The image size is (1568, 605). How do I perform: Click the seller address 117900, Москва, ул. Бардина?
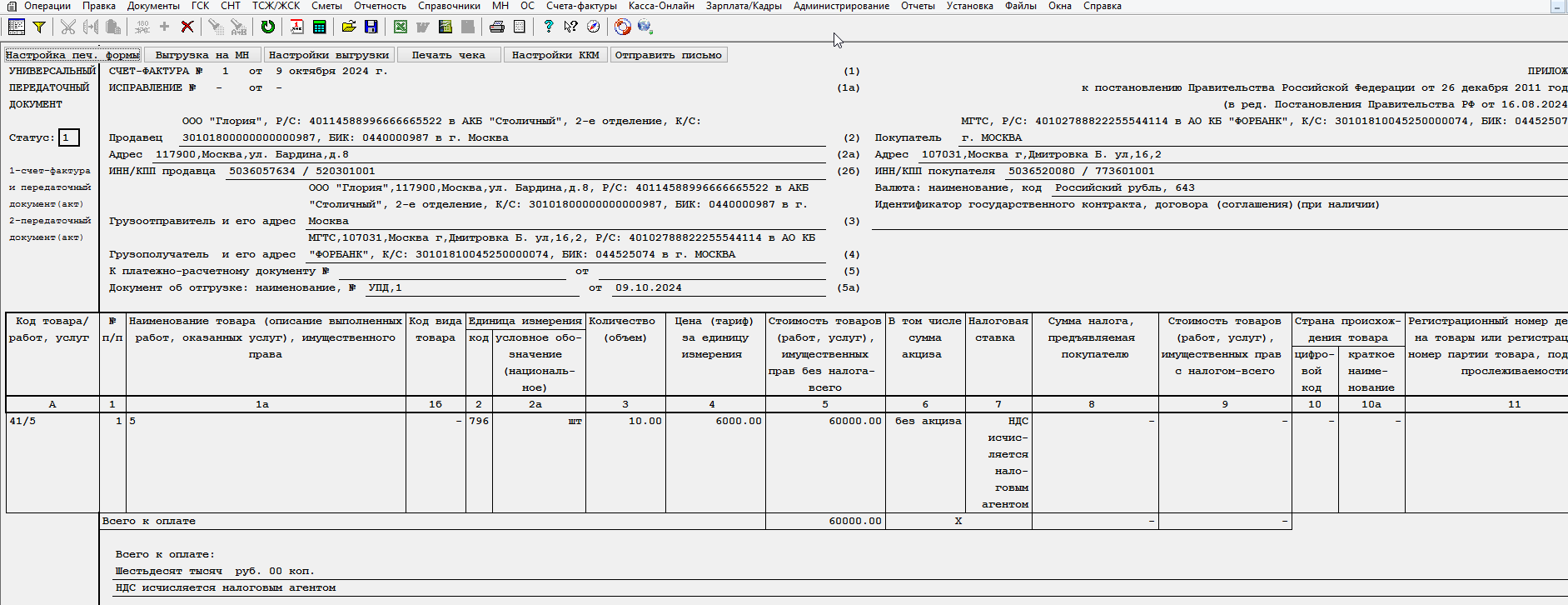[252, 154]
